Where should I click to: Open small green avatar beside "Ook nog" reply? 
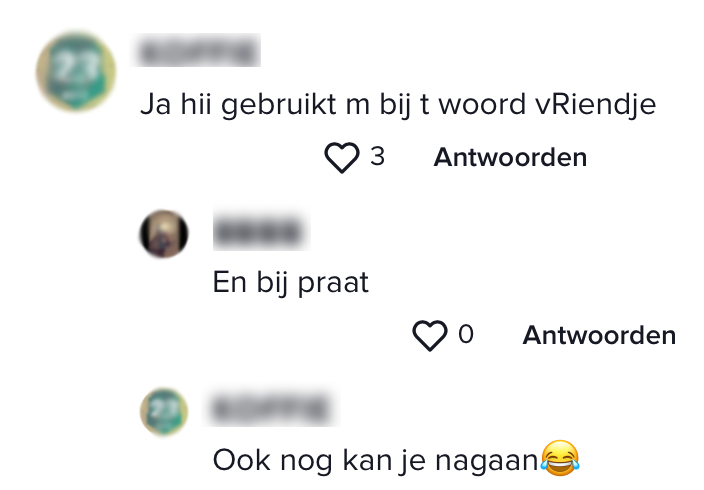164,412
